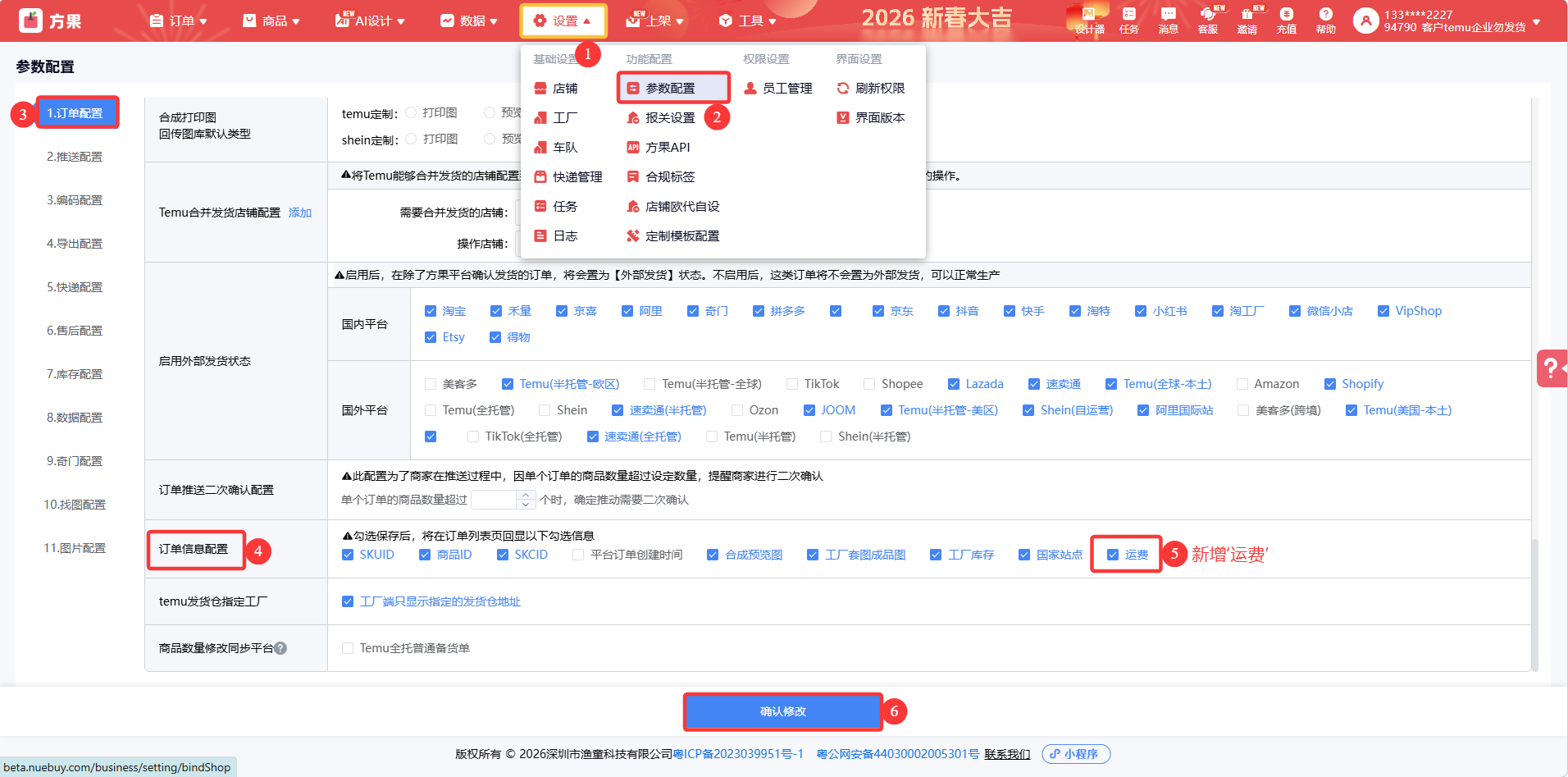Viewport: 1568px width, 777px height.
Task: Go to the 10.找图配置 tab
Action: [x=75, y=505]
